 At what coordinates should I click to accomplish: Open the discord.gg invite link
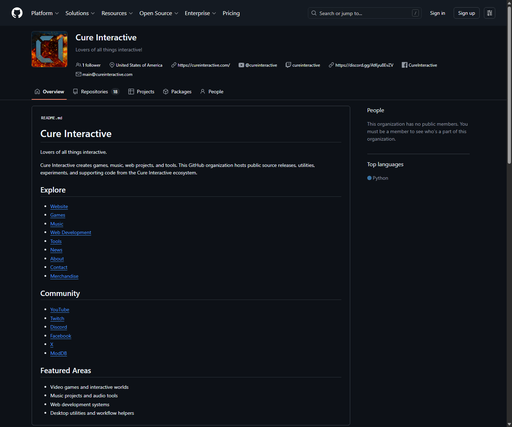point(364,65)
